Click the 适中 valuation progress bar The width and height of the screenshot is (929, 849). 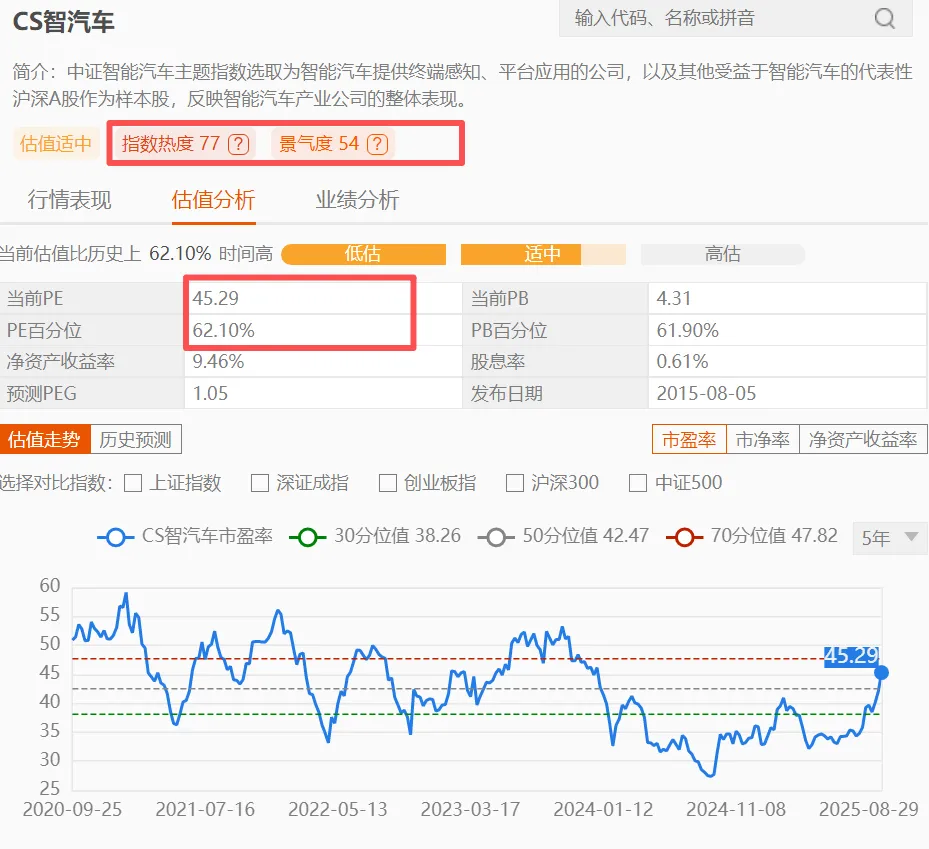543,254
